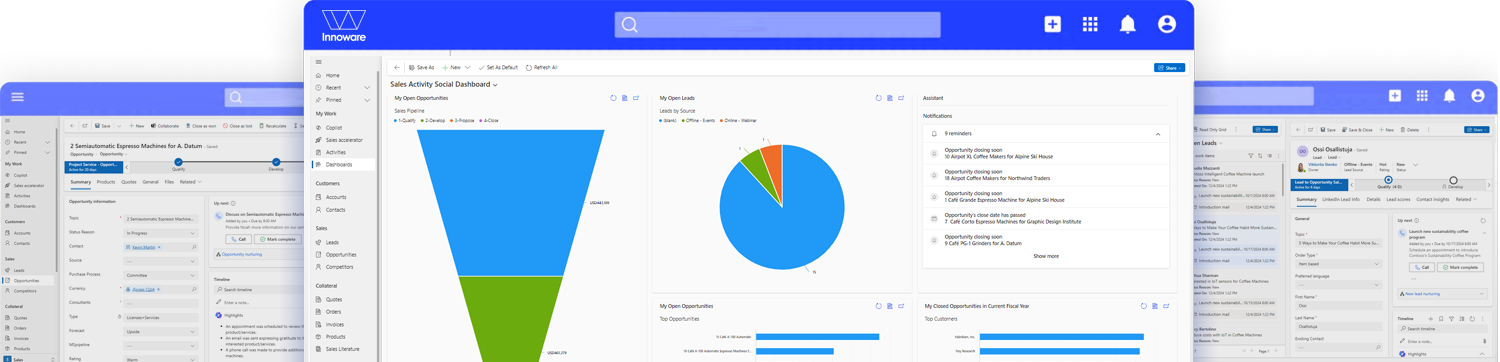
Task: Open Status Reason dropdown in left window
Action: click(160, 233)
